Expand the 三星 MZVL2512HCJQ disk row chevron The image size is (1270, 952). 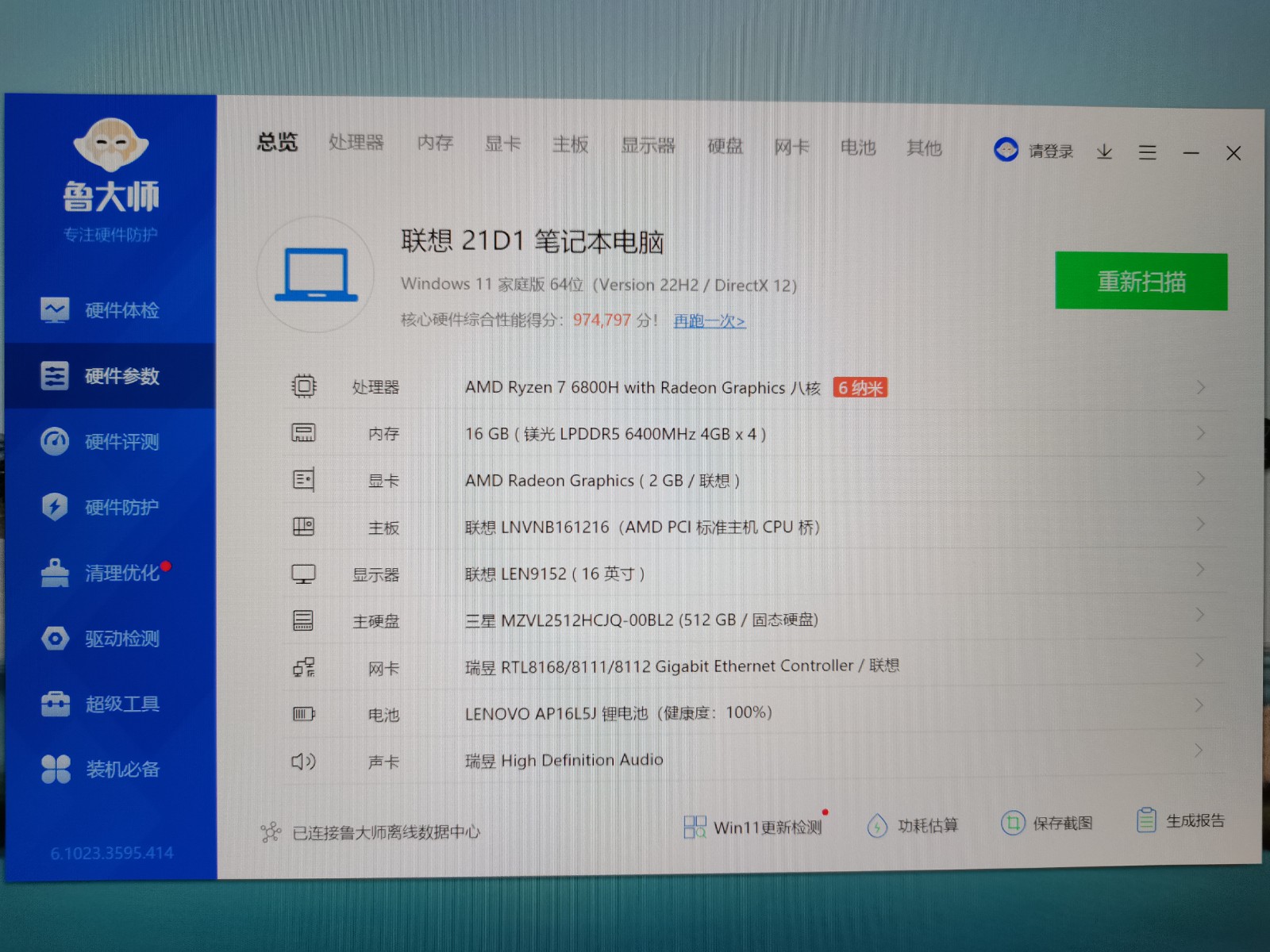[x=1200, y=614]
